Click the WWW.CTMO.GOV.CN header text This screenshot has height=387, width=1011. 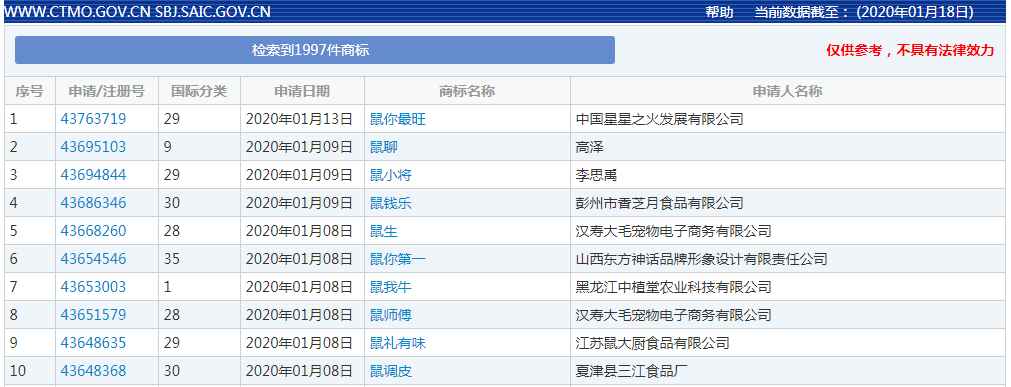click(78, 12)
